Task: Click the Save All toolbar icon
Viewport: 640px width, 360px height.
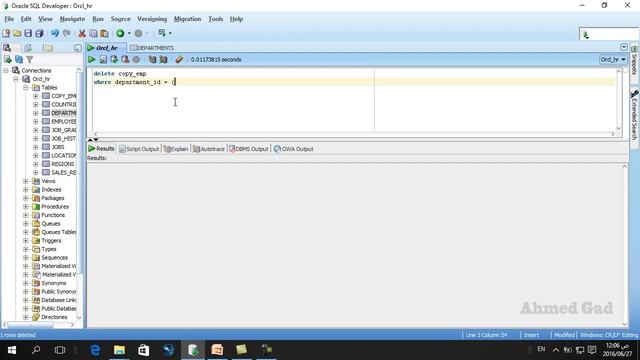Action: point(39,33)
